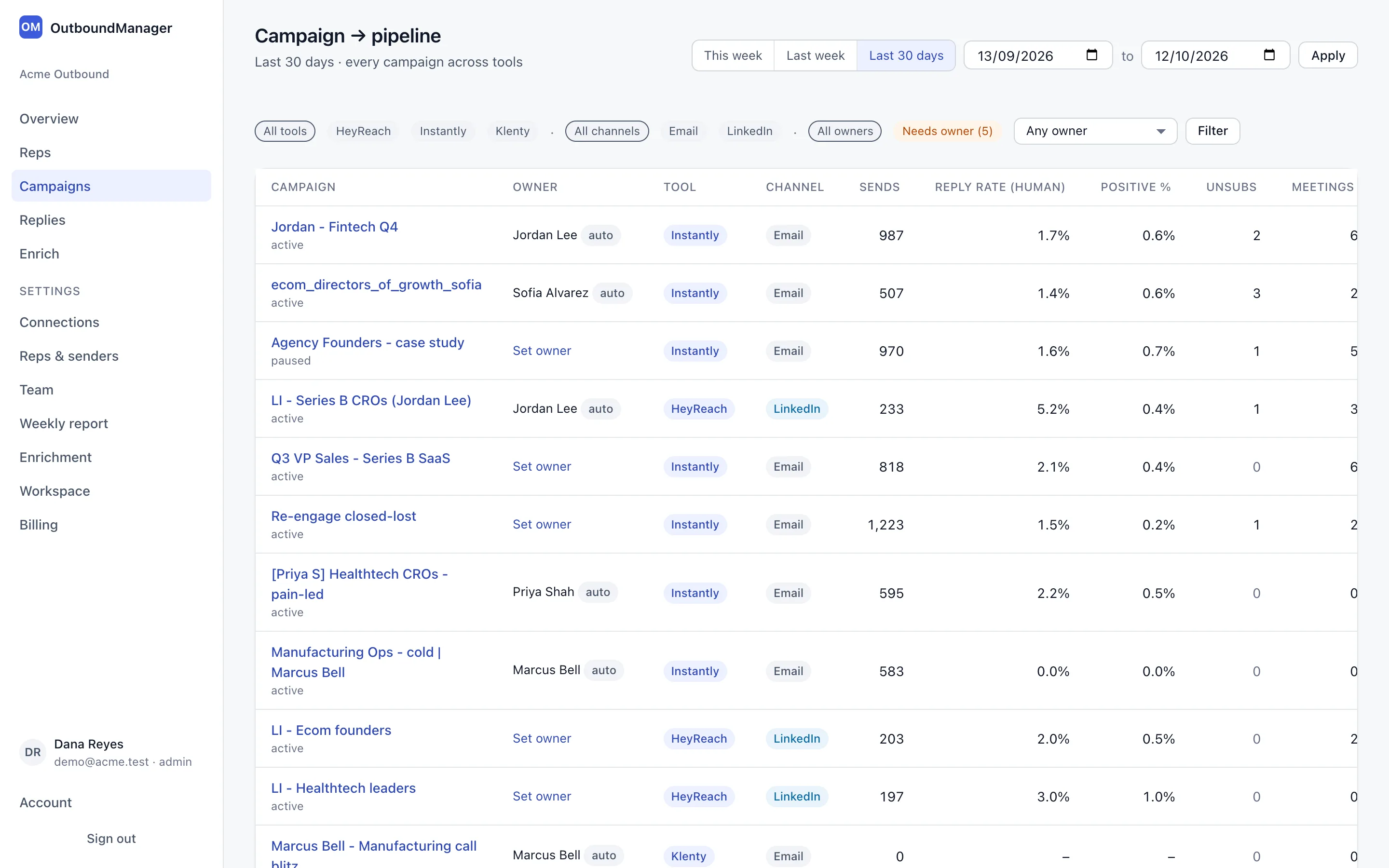The width and height of the screenshot is (1389, 868).
Task: Open Weekly report settings
Action: coord(111,423)
